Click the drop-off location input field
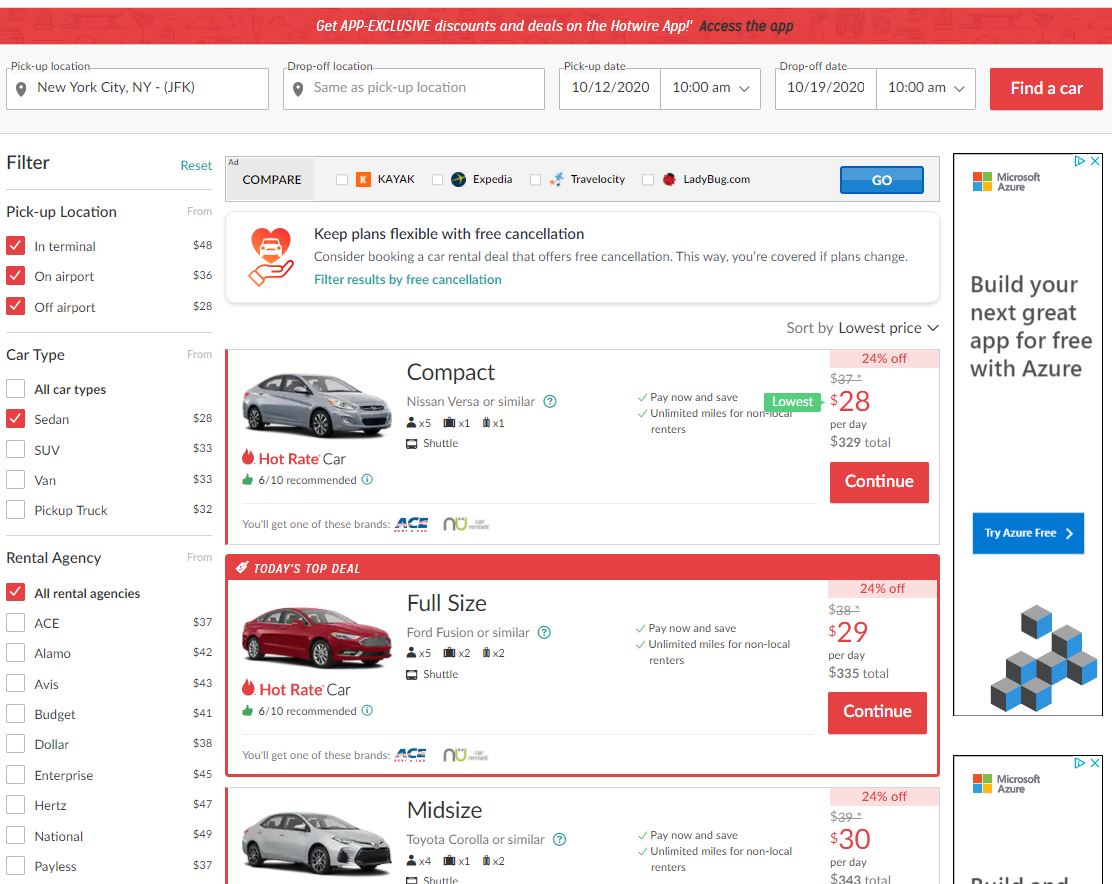This screenshot has height=884, width=1112. pos(414,89)
